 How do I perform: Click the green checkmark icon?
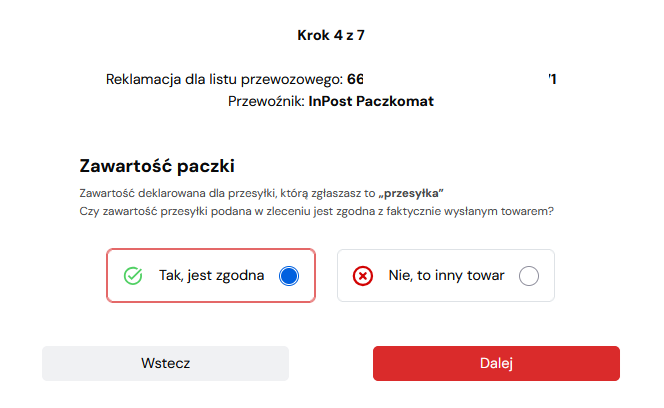133,276
